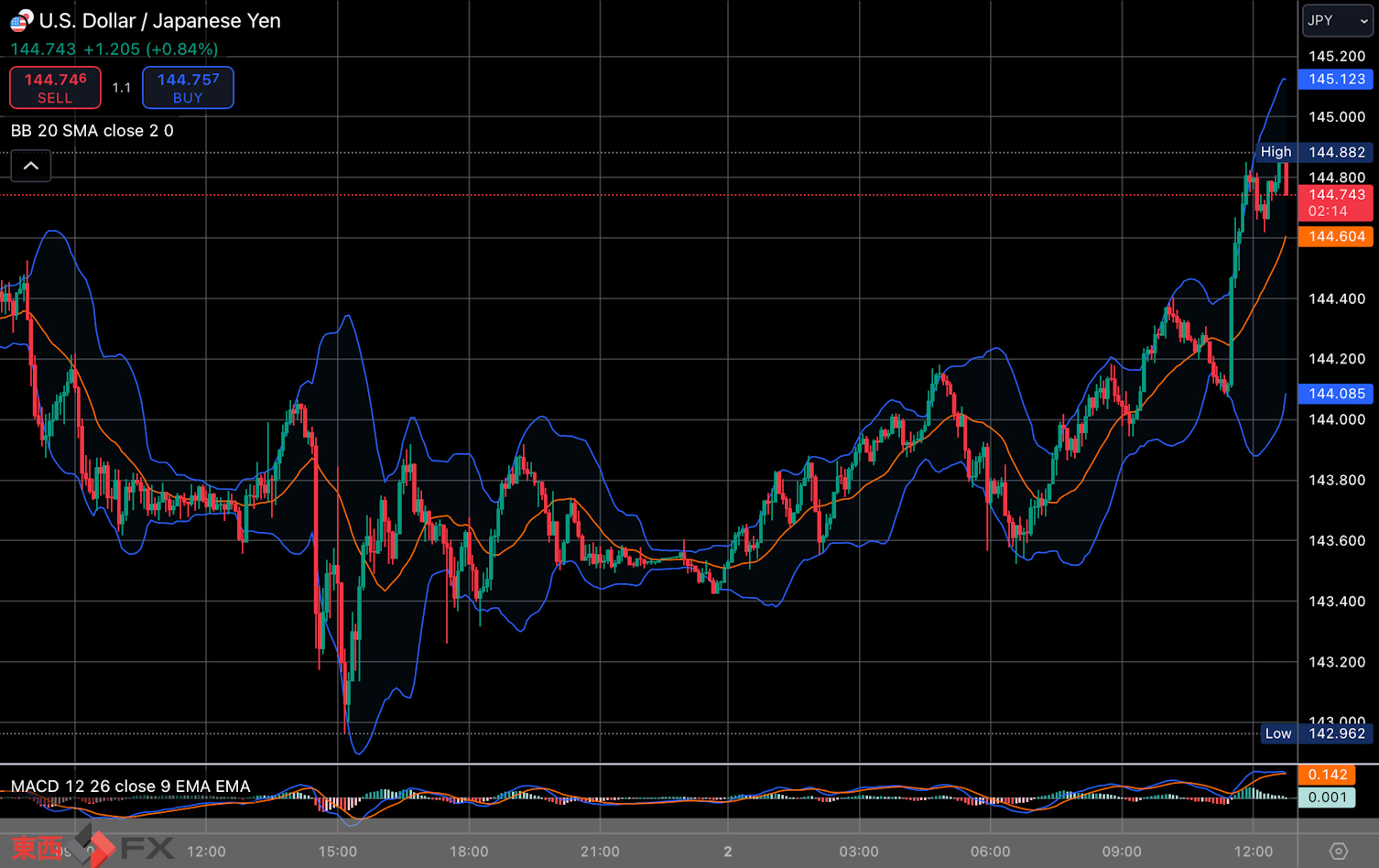This screenshot has width=1379, height=868.
Task: Click the 144.743 +1.205 (+0.84%) quote line
Action: [x=114, y=49]
